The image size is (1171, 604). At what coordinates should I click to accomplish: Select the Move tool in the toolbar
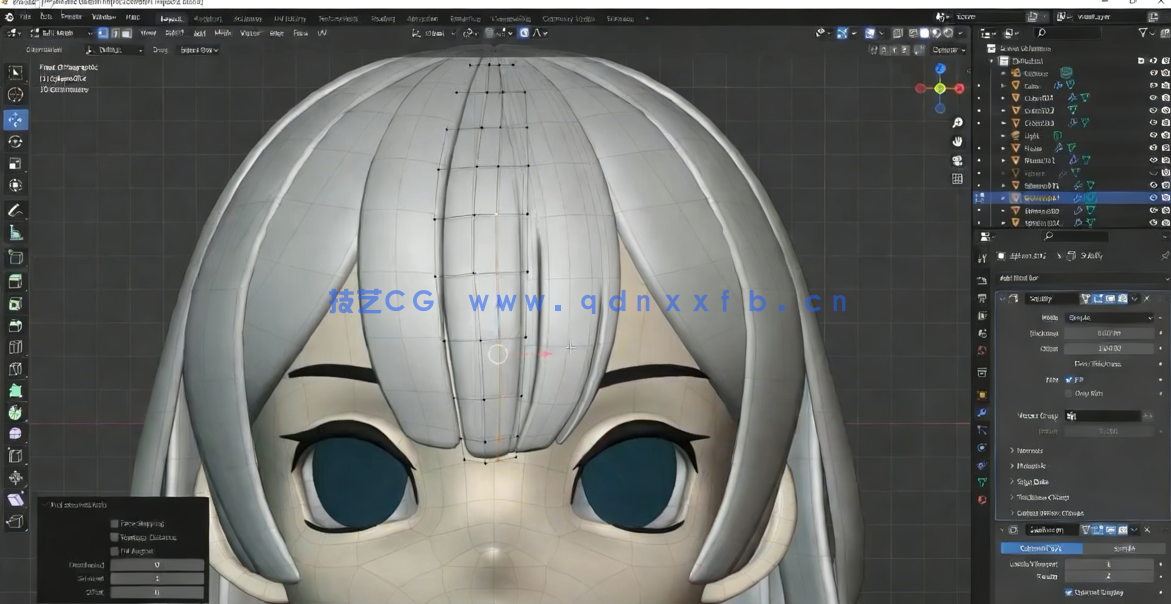[x=15, y=117]
